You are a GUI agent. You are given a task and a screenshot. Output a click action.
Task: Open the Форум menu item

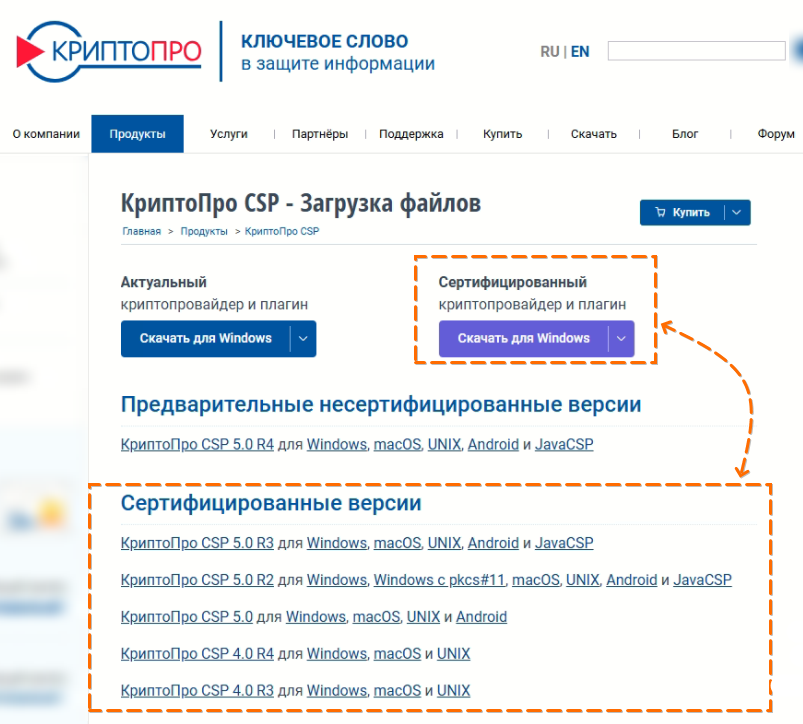(776, 134)
